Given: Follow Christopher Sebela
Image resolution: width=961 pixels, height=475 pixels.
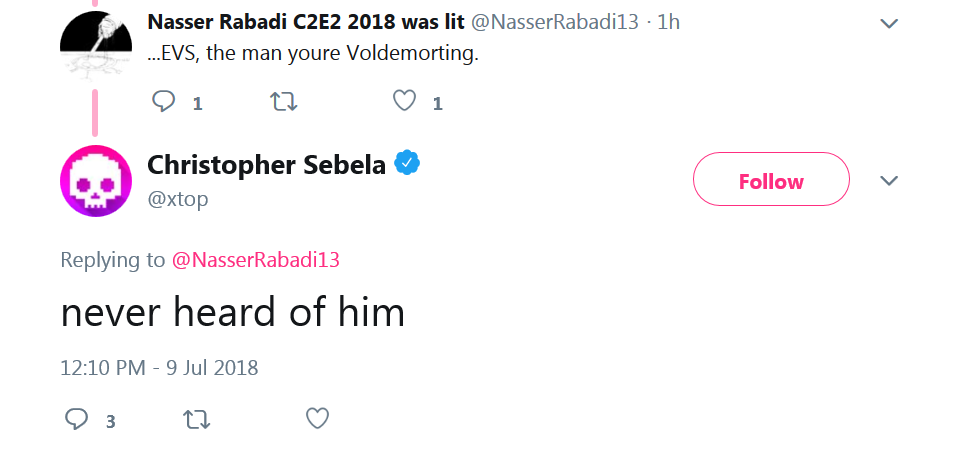Looking at the screenshot, I should point(771,179).
